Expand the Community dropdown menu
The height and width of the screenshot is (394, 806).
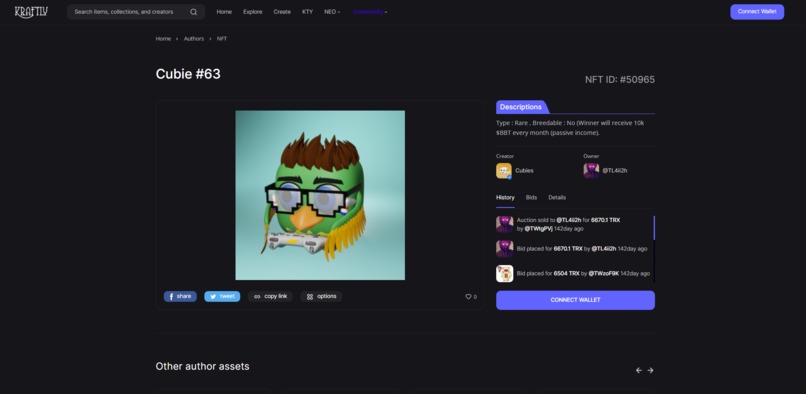370,12
